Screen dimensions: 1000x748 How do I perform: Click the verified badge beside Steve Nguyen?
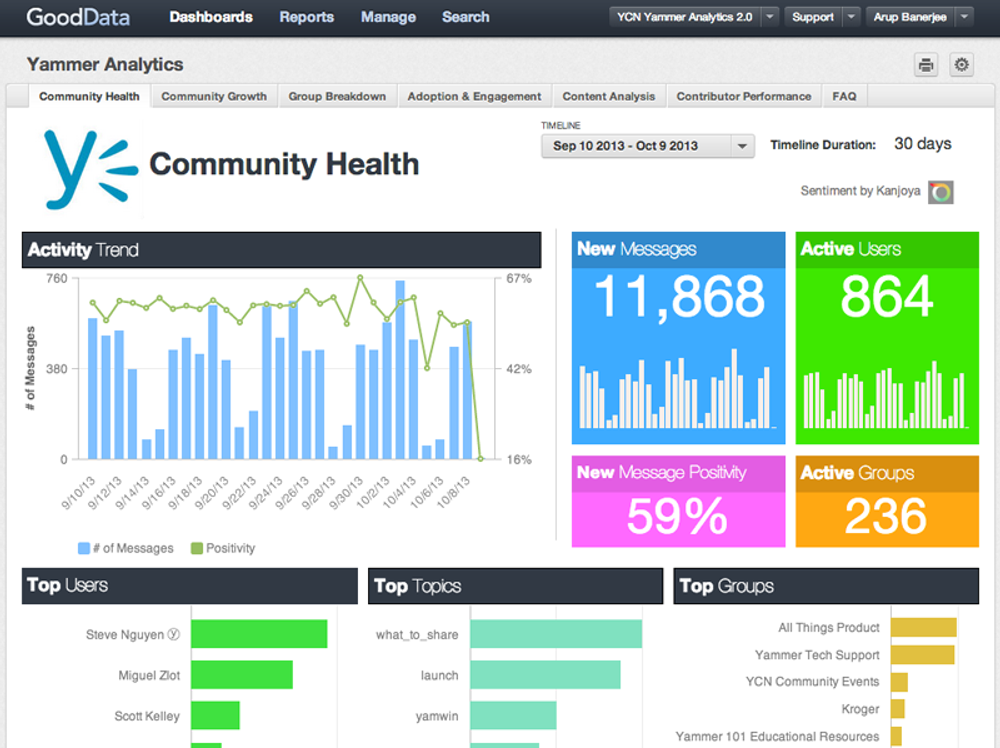click(x=173, y=634)
